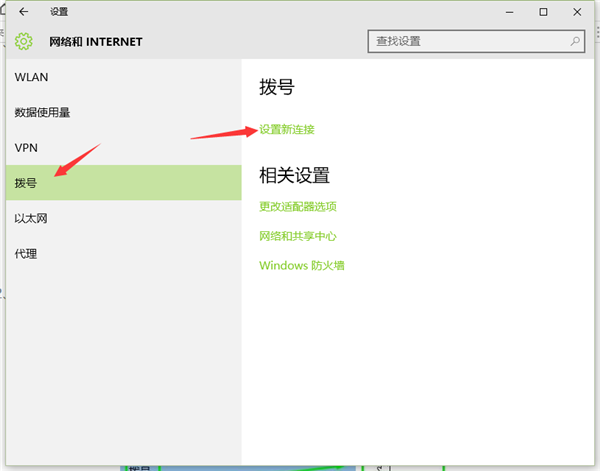Switch to 以太网 settings

pos(31,218)
